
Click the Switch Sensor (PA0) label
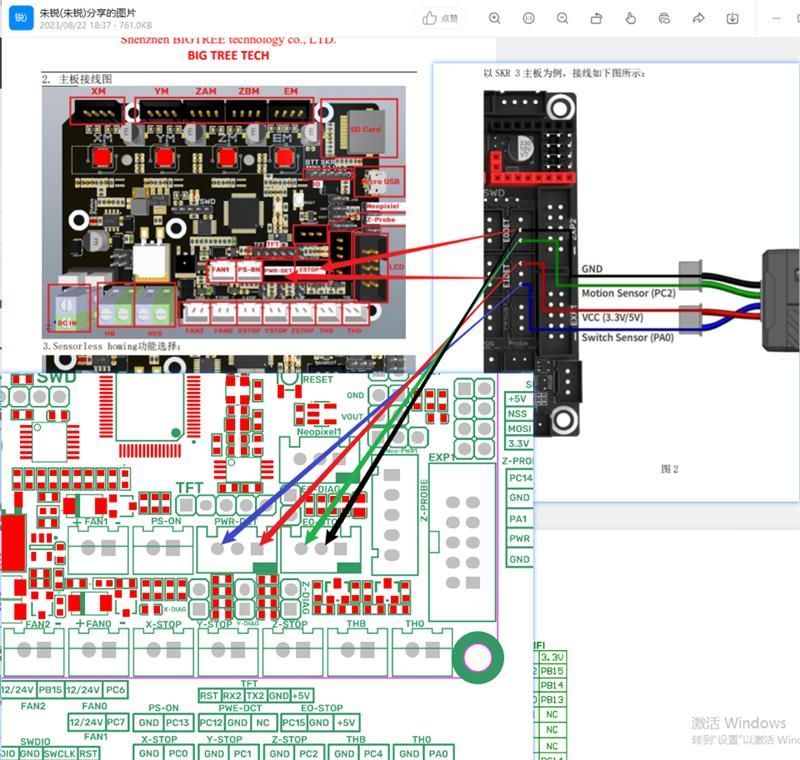click(628, 338)
